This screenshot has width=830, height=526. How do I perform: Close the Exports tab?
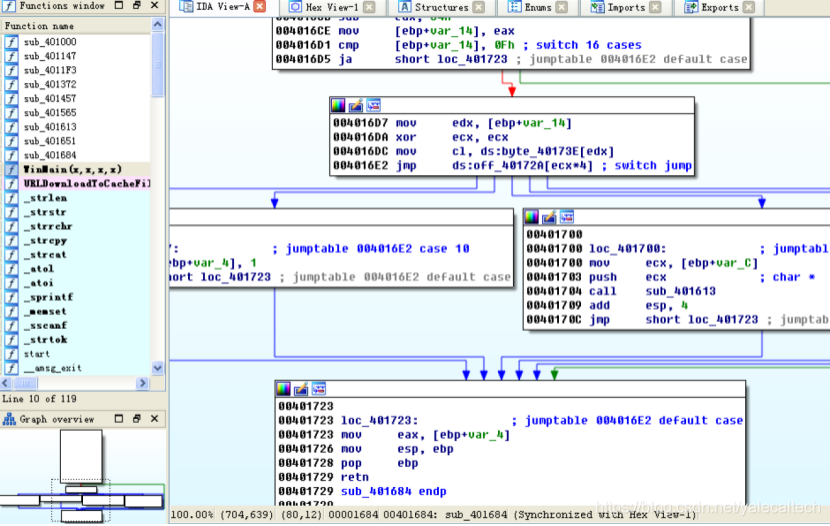point(748,7)
